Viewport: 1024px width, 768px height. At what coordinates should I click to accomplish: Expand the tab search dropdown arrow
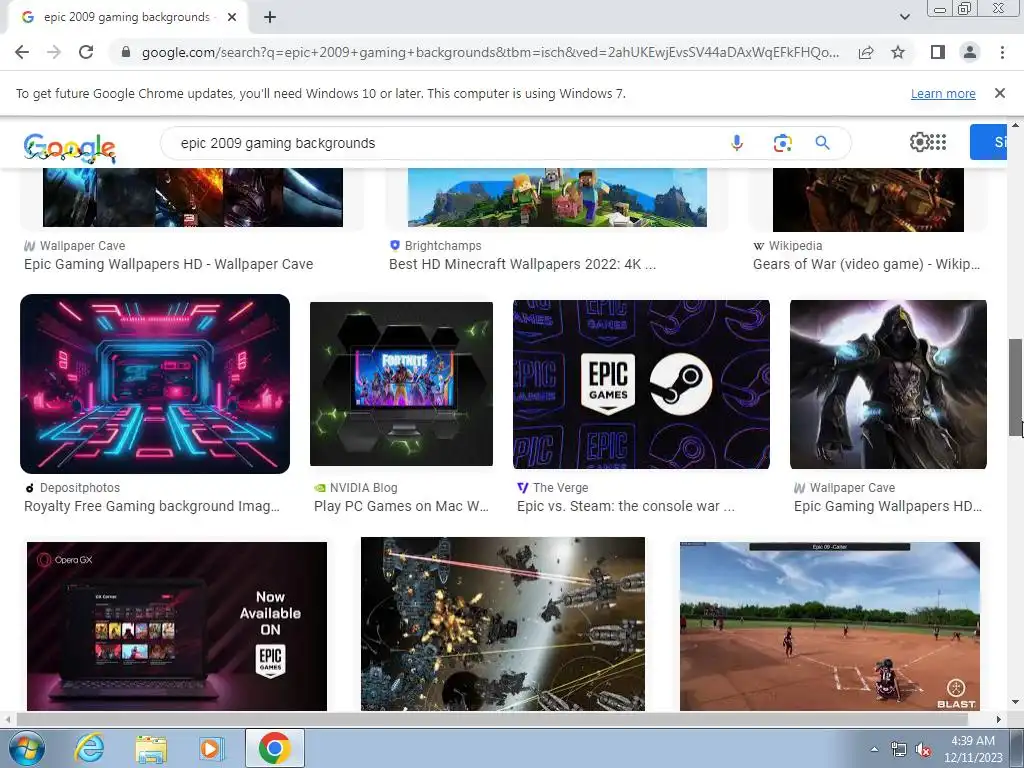tap(904, 17)
